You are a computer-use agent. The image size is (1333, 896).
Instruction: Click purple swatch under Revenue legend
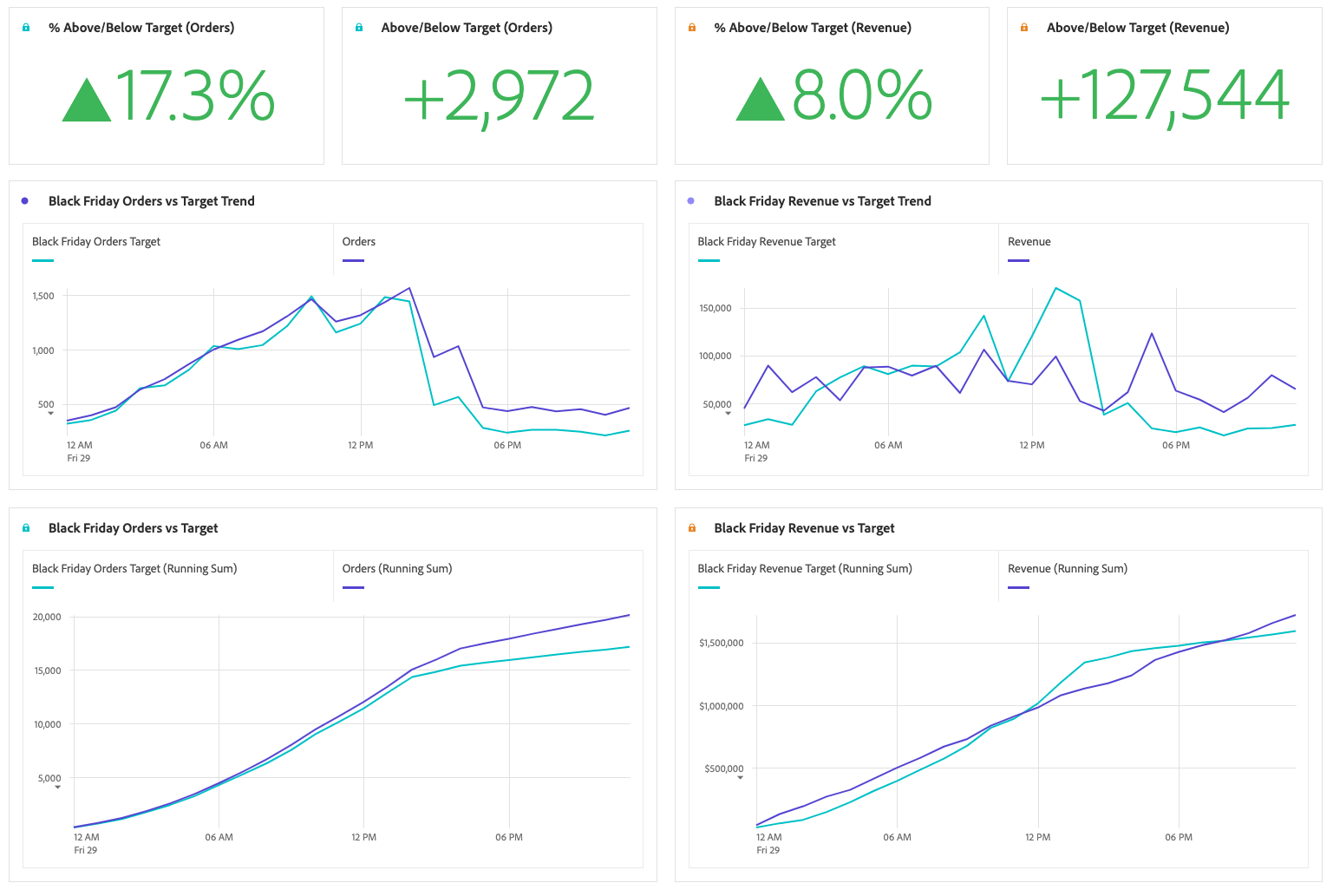1018,260
